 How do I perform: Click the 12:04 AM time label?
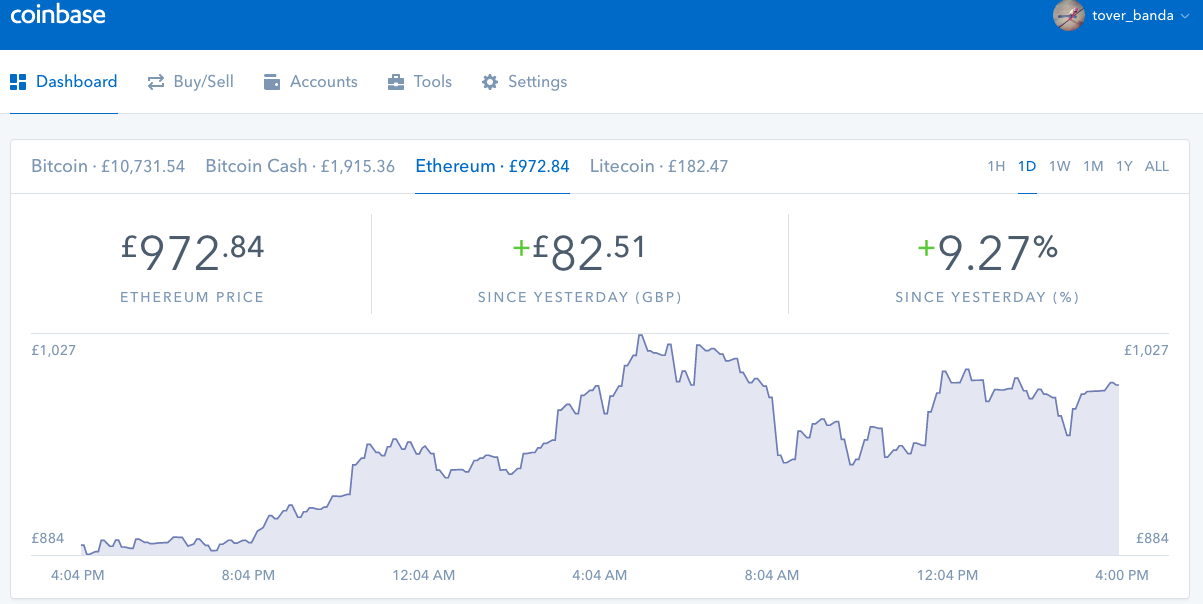click(x=424, y=575)
